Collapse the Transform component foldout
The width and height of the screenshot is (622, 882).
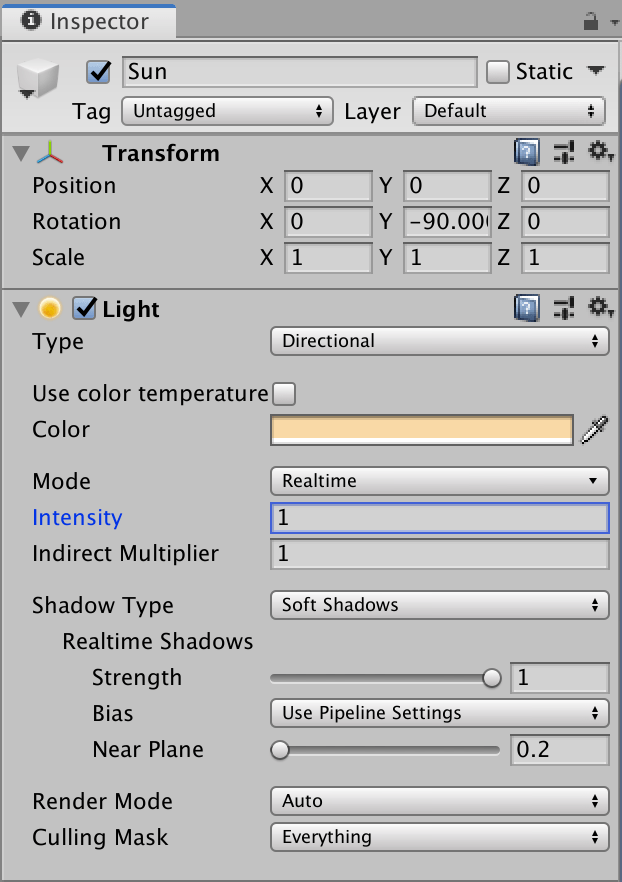click(x=21, y=154)
